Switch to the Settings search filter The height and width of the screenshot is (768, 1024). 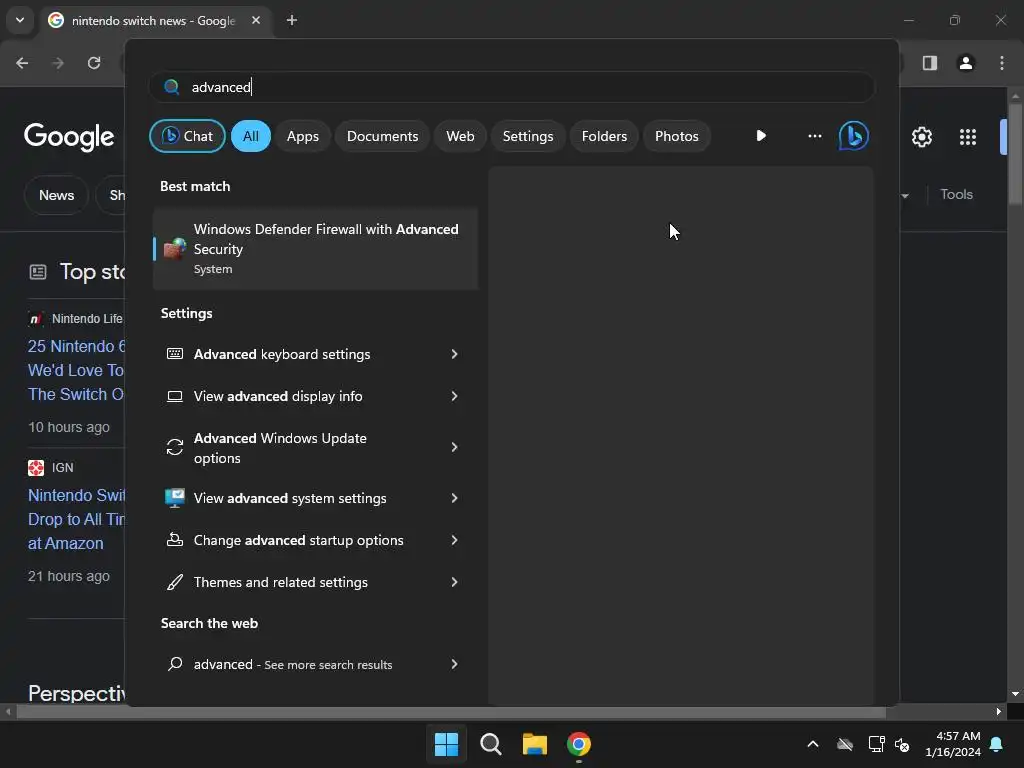528,136
